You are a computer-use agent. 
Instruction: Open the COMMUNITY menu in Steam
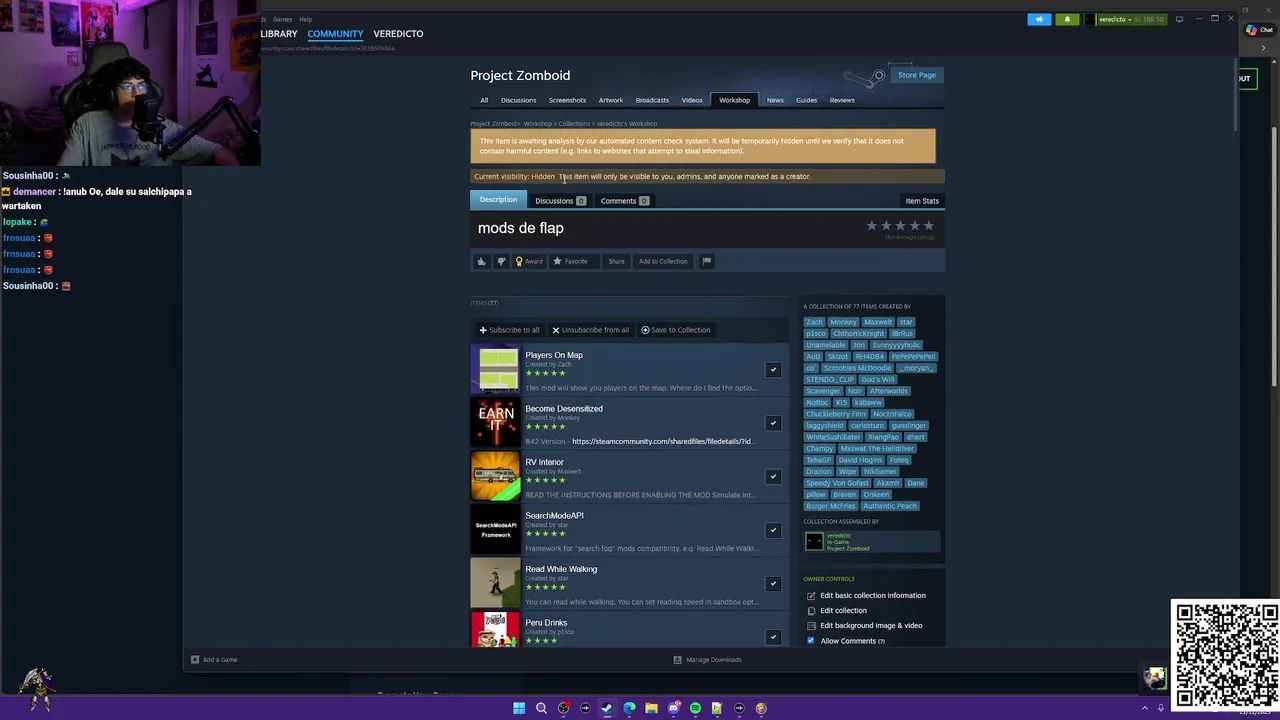click(x=335, y=34)
